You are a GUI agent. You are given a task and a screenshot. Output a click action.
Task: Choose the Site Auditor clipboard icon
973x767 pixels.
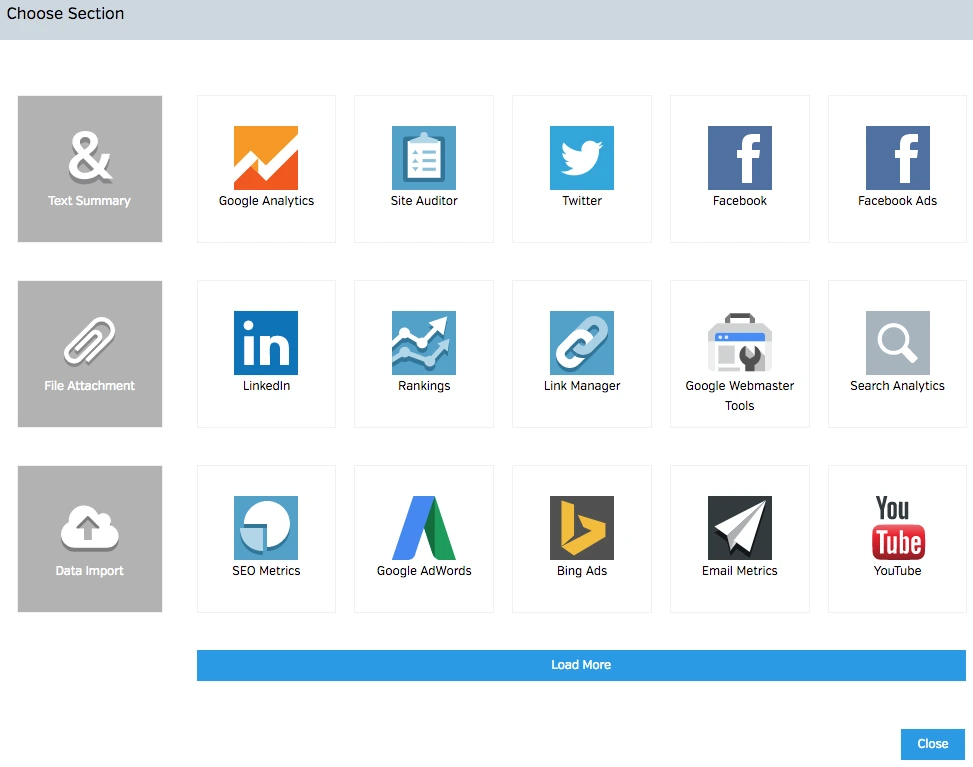pyautogui.click(x=424, y=158)
